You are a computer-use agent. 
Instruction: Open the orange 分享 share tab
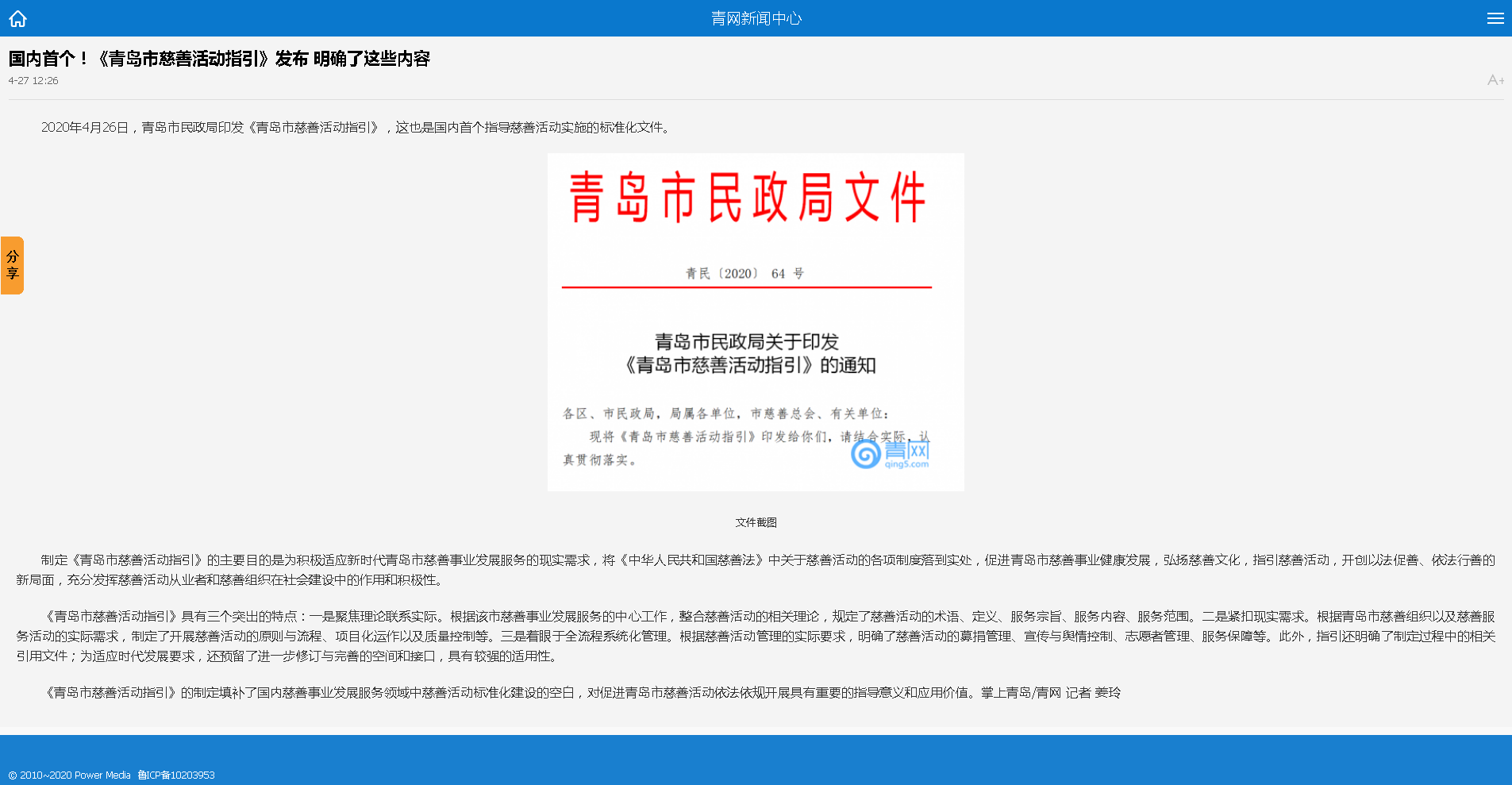point(13,265)
